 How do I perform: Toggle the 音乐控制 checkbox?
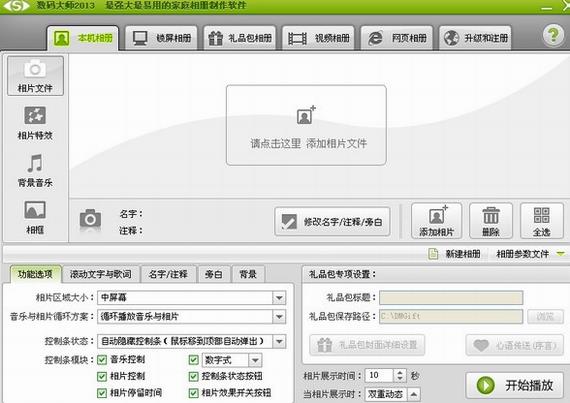click(x=102, y=360)
